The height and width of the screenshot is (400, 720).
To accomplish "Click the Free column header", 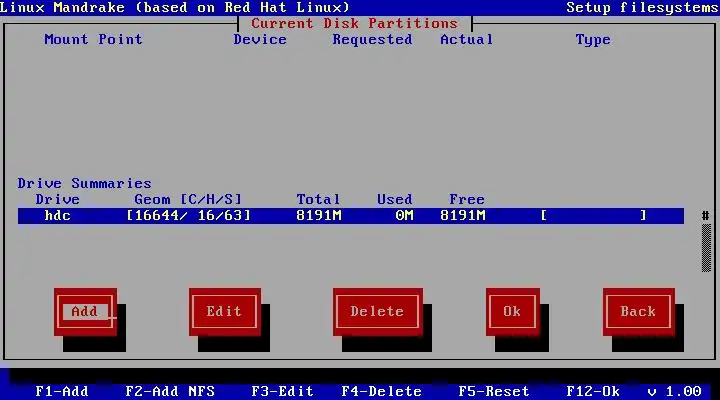I will (467, 199).
